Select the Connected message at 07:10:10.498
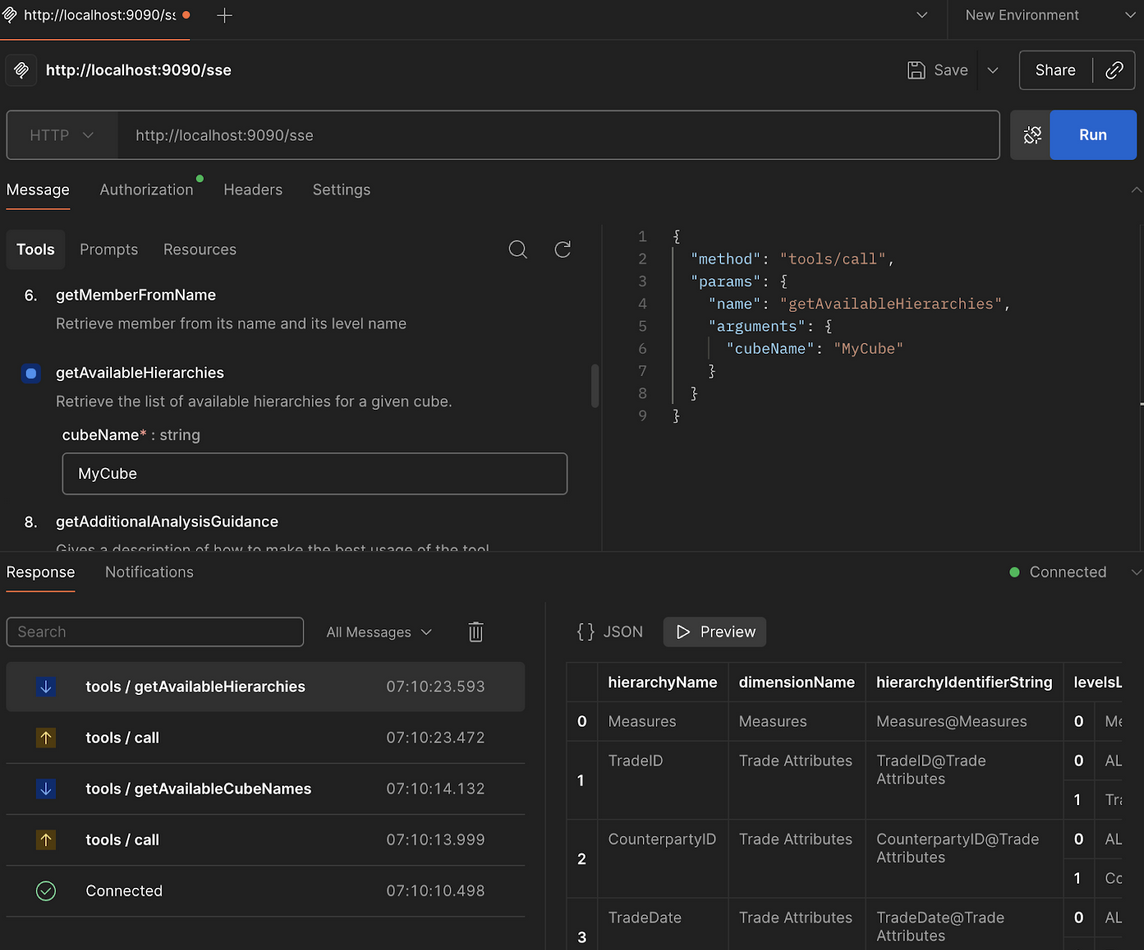1144x950 pixels. pos(266,891)
